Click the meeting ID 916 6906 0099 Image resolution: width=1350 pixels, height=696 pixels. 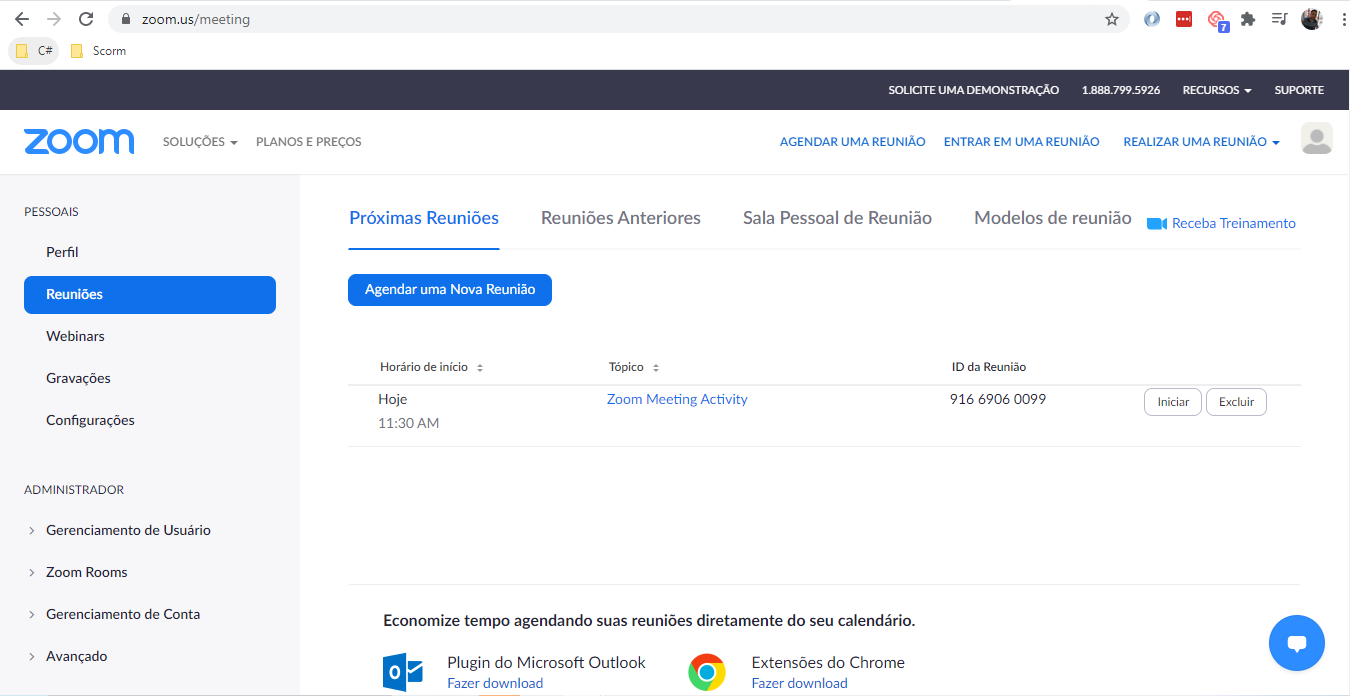click(x=998, y=399)
